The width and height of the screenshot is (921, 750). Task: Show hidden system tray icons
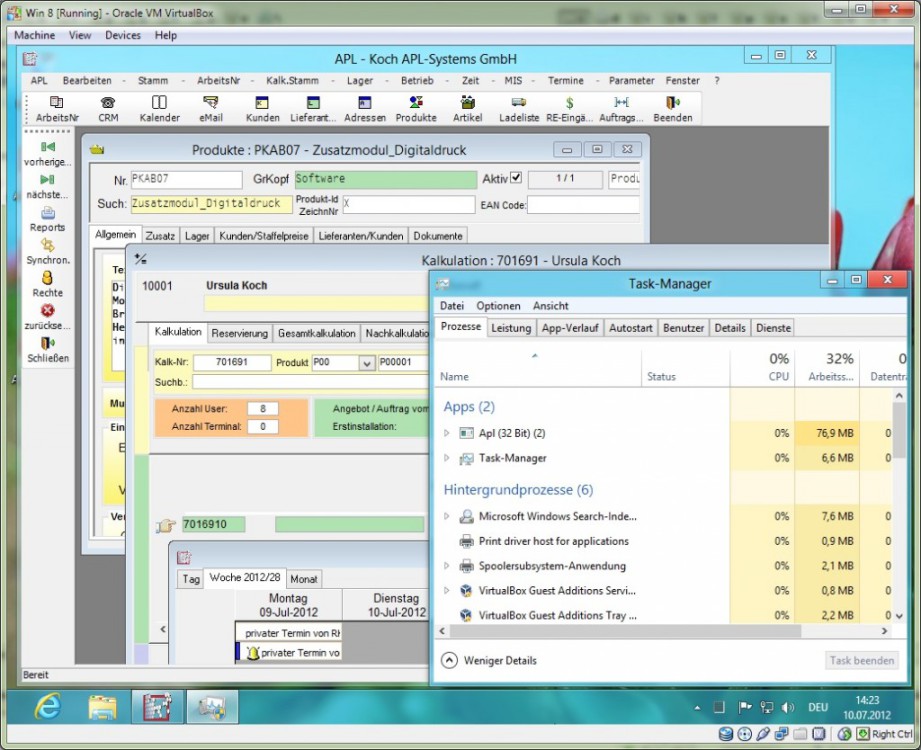point(697,708)
